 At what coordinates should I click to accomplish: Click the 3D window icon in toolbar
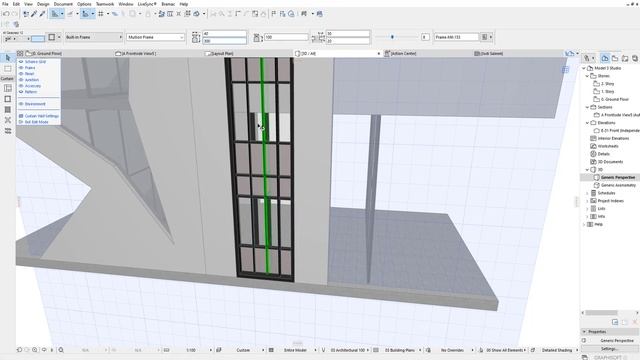pos(196,14)
